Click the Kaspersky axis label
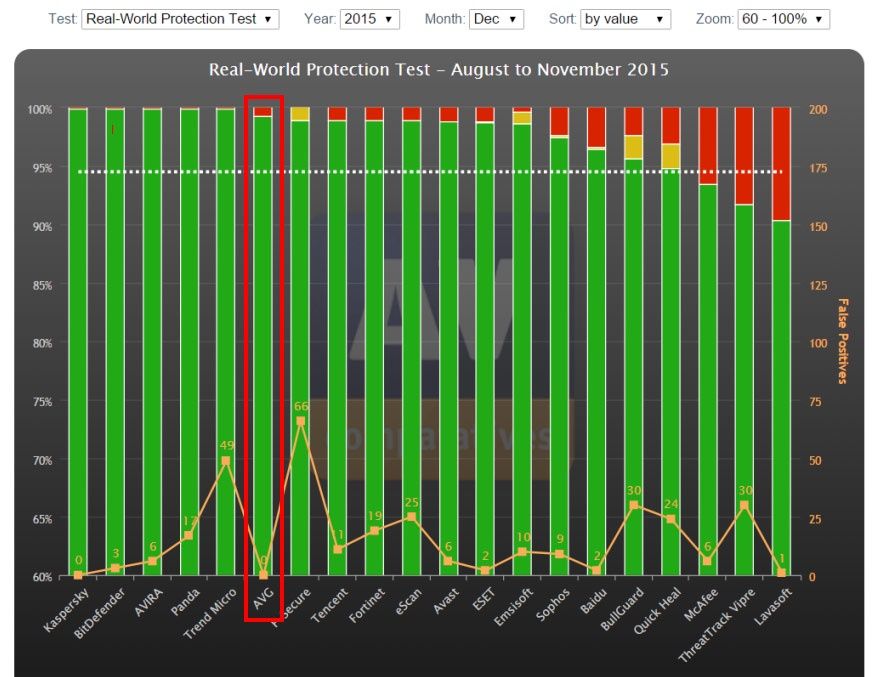This screenshot has height=677, width=880. click(66, 610)
